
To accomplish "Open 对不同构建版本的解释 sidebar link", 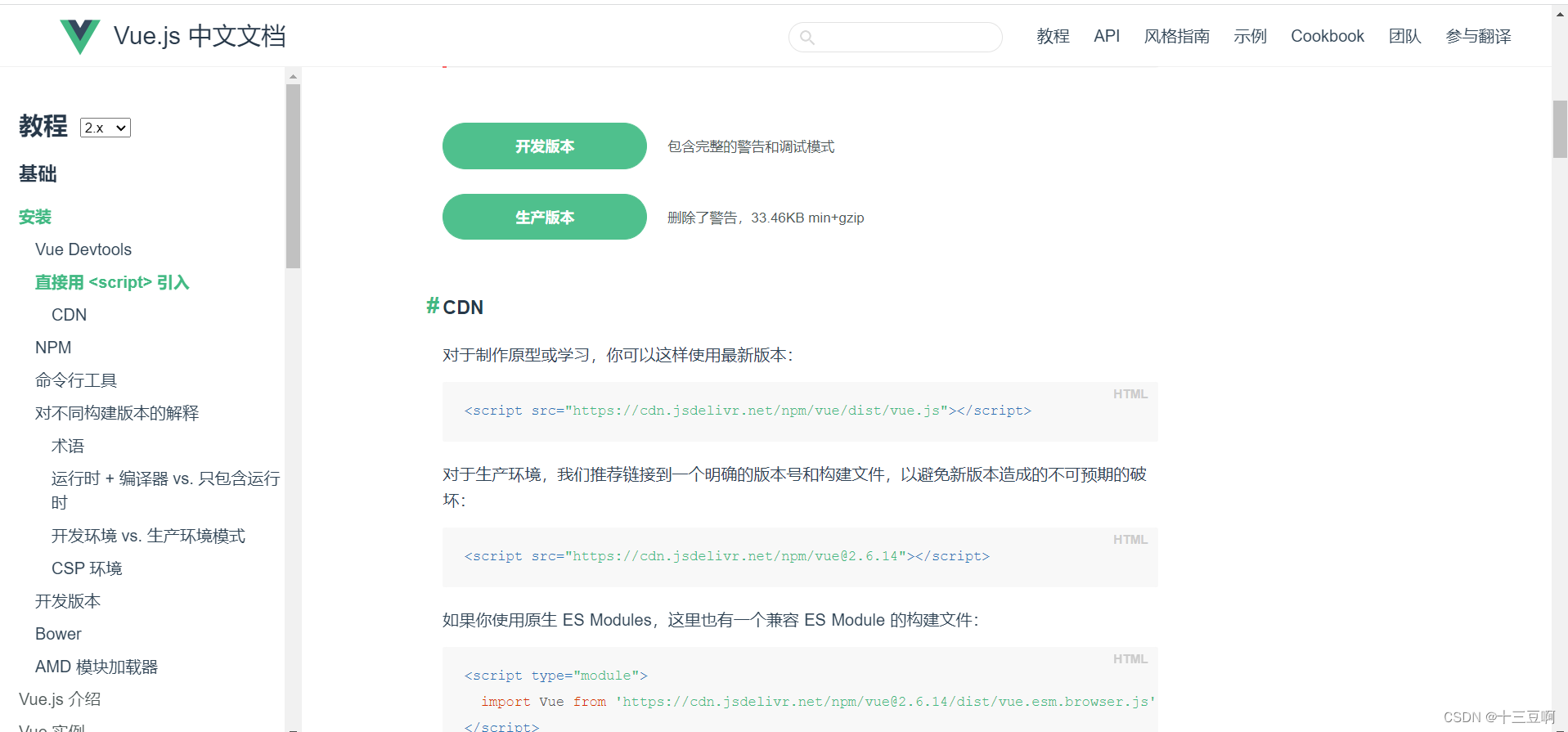I will pyautogui.click(x=117, y=413).
